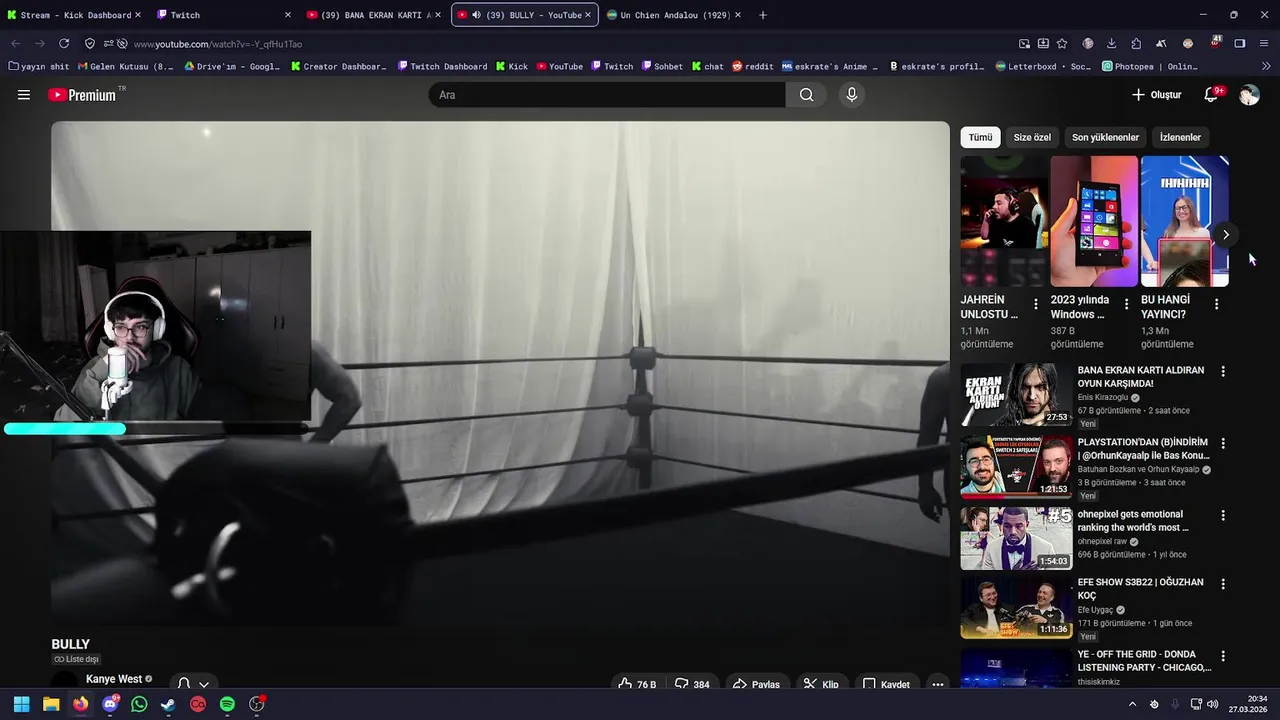Image resolution: width=1280 pixels, height=720 pixels.
Task: Switch to Un Chien Andalou (1929) tab
Action: click(x=674, y=15)
